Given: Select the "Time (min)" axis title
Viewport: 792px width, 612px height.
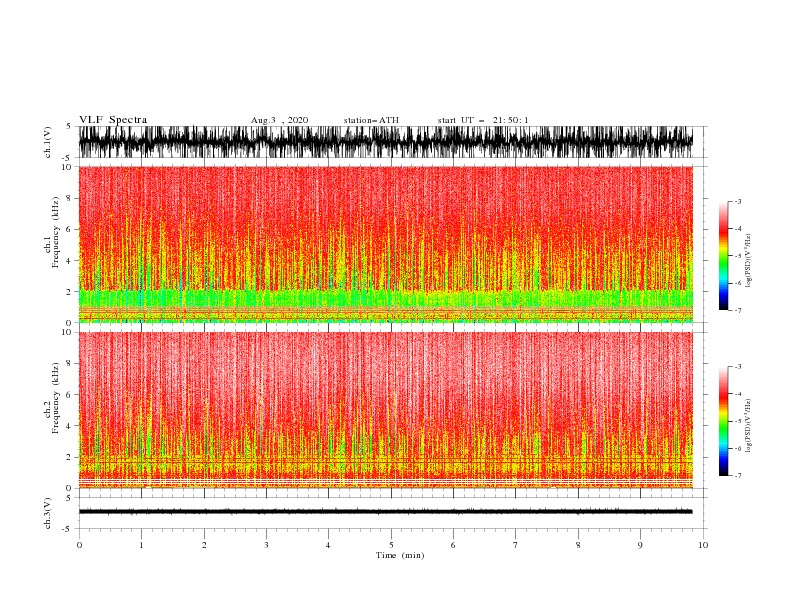Looking at the screenshot, I should click(400, 555).
